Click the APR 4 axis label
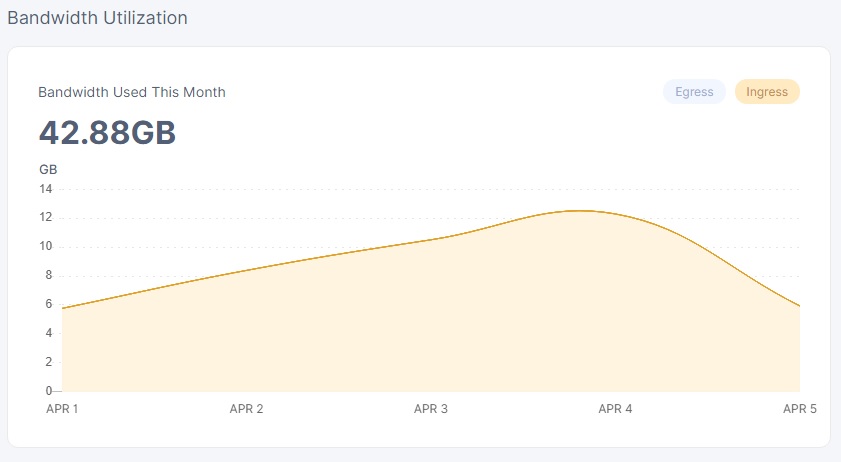 tap(615, 409)
